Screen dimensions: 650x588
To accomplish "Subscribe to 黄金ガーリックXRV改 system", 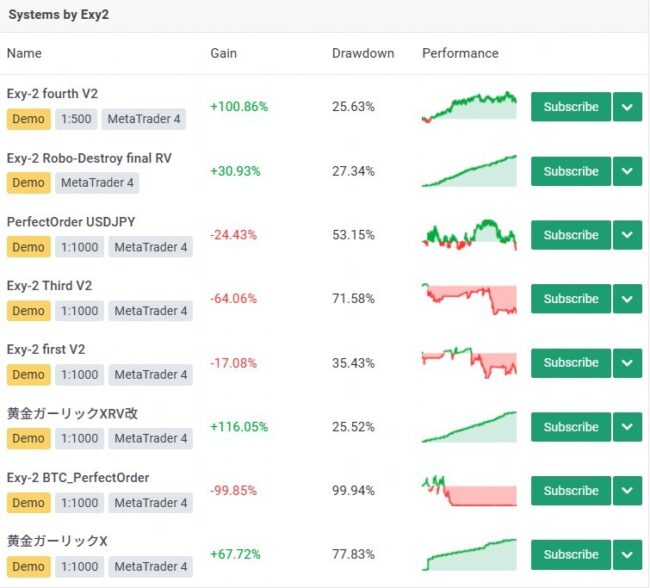I will point(570,427).
